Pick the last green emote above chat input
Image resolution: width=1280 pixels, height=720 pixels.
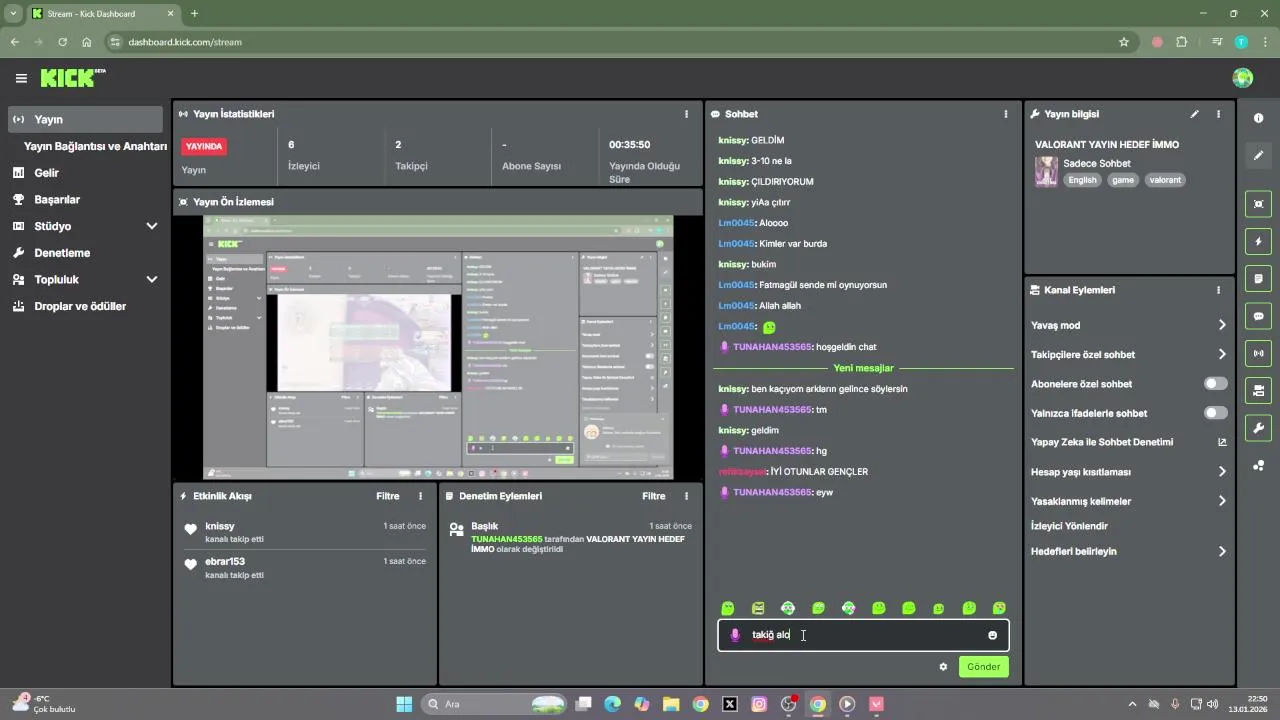pos(999,608)
